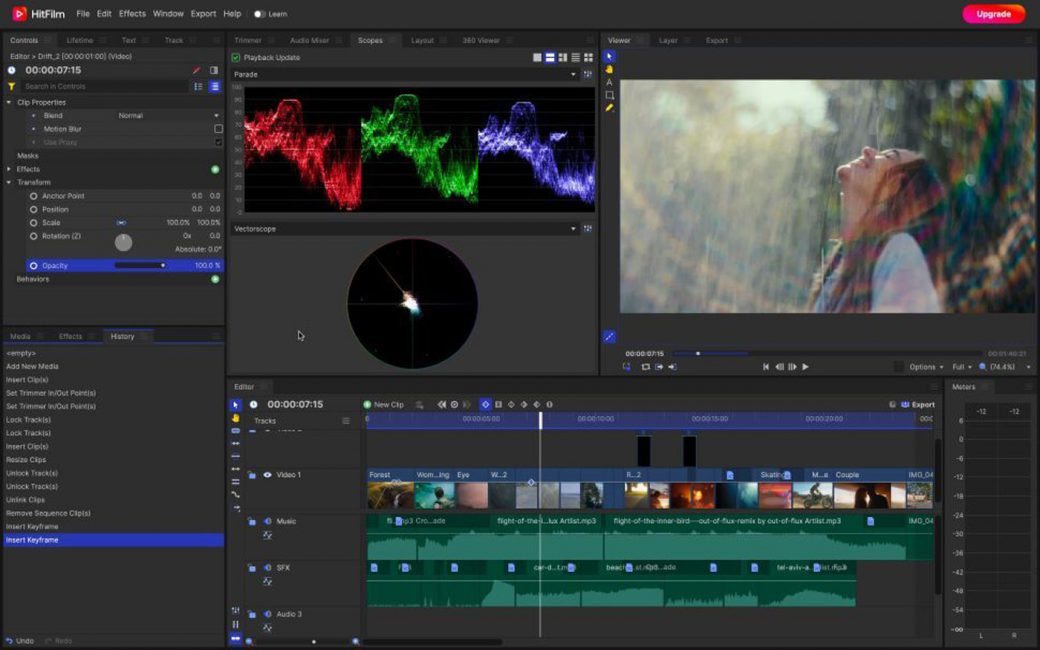
Task: Select the arrow Select tool in the Viewer toolbar
Action: point(608,56)
